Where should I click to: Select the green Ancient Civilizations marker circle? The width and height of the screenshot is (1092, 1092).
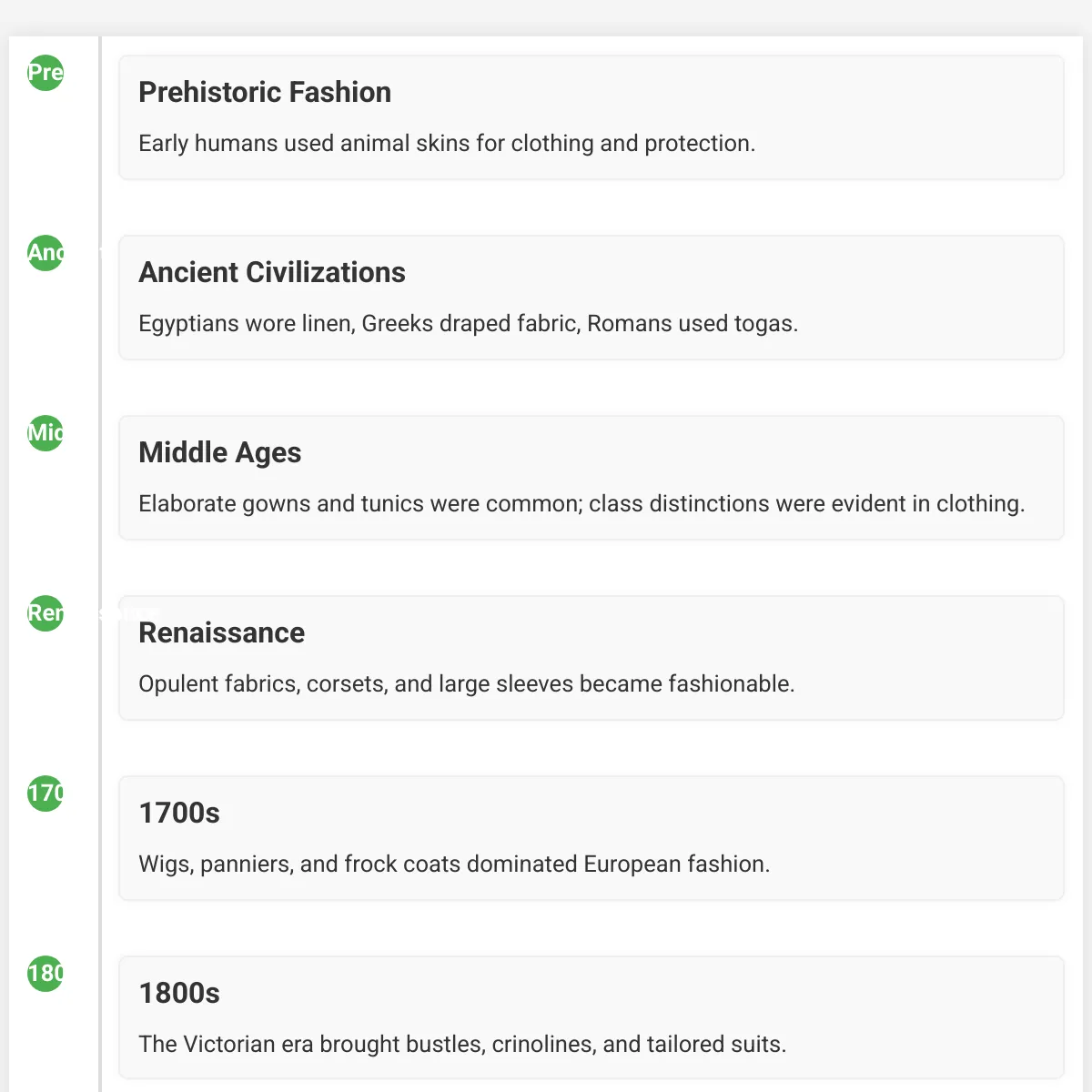tap(45, 253)
